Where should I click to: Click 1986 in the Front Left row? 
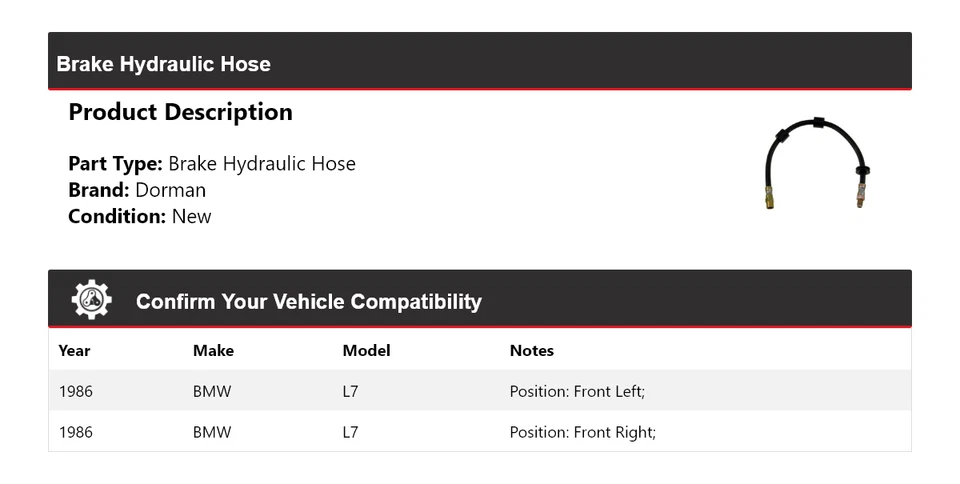[76, 391]
